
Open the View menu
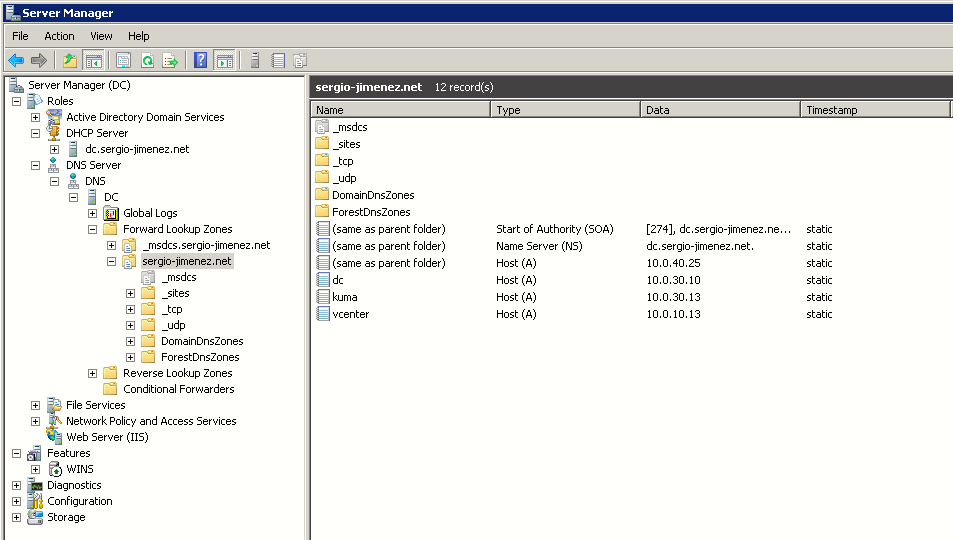101,36
